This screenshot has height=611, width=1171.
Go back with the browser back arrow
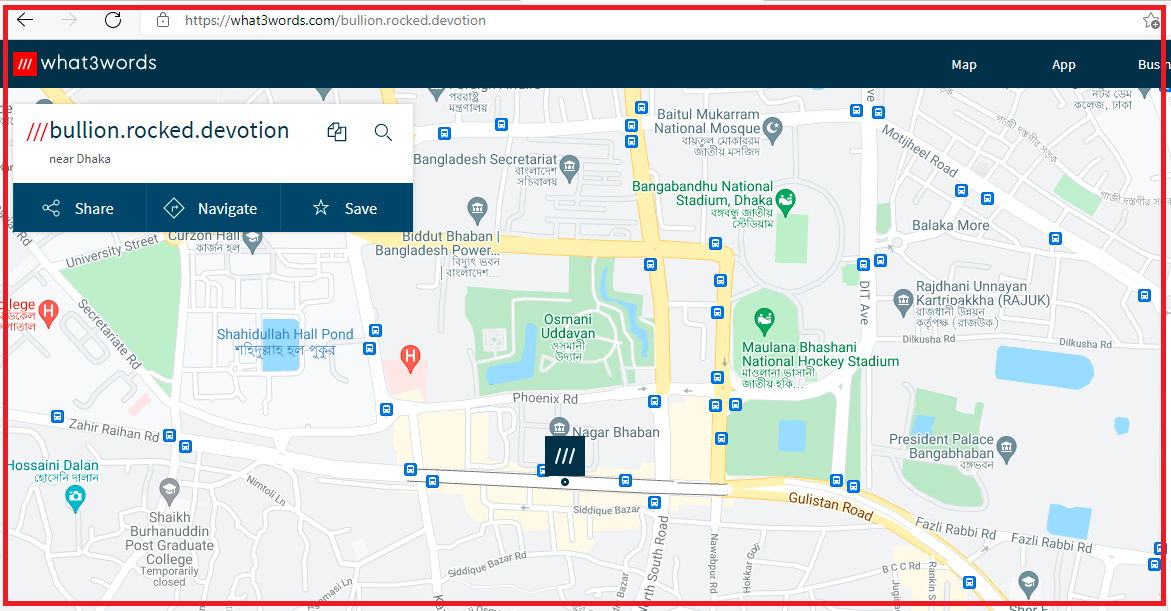25,20
